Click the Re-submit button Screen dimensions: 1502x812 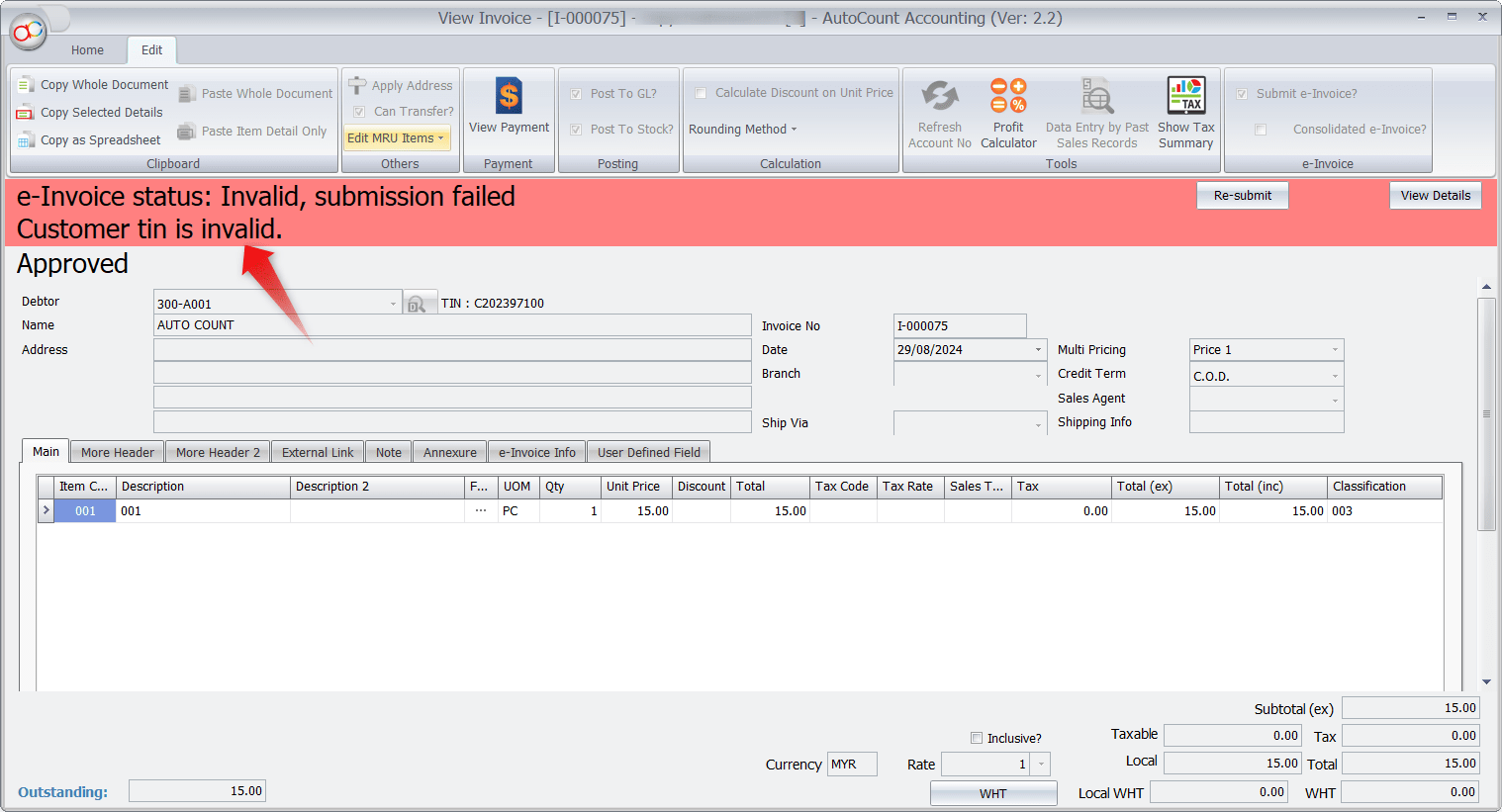(1243, 196)
